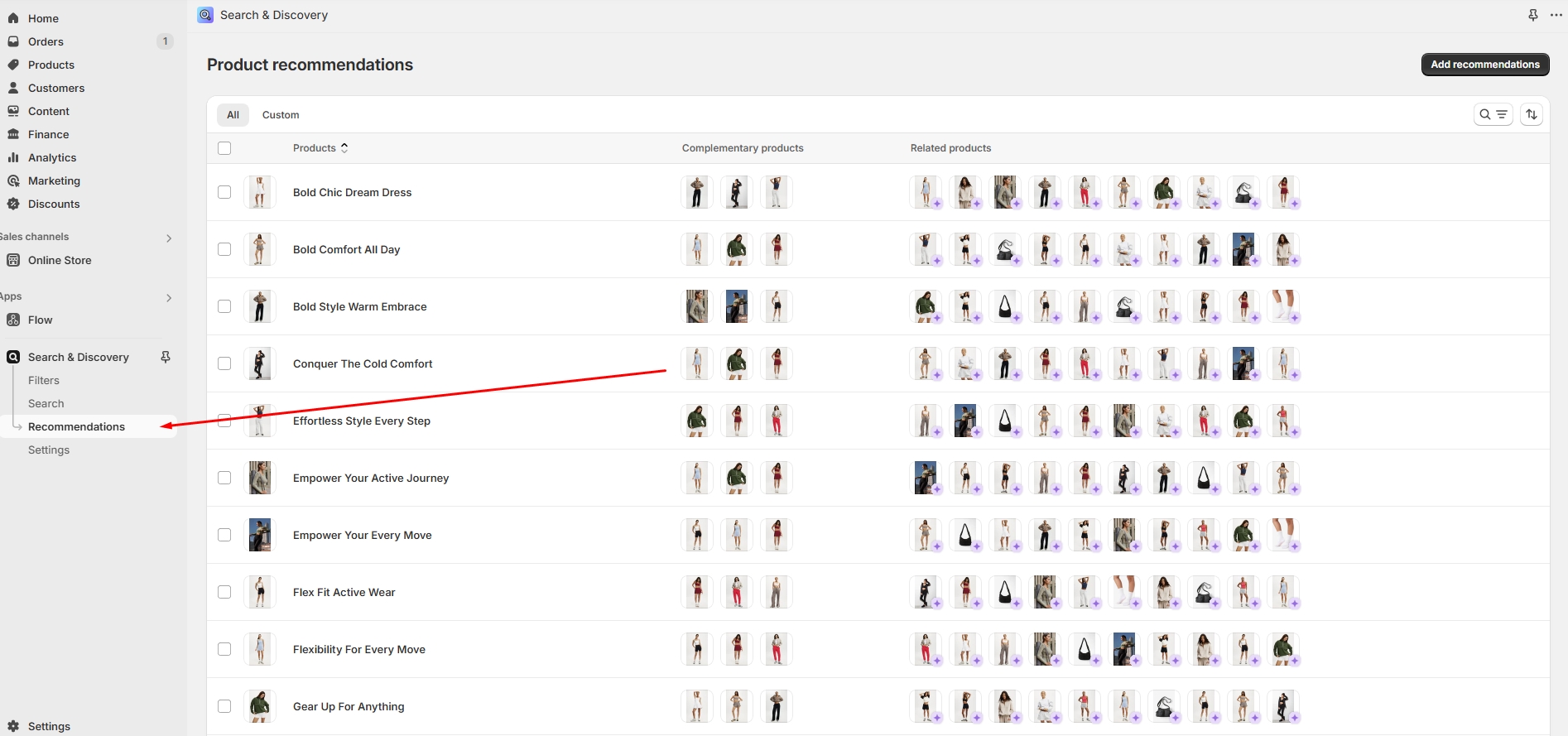Expand the Sales channels section chevron
The image size is (1568, 736).
[x=169, y=238]
